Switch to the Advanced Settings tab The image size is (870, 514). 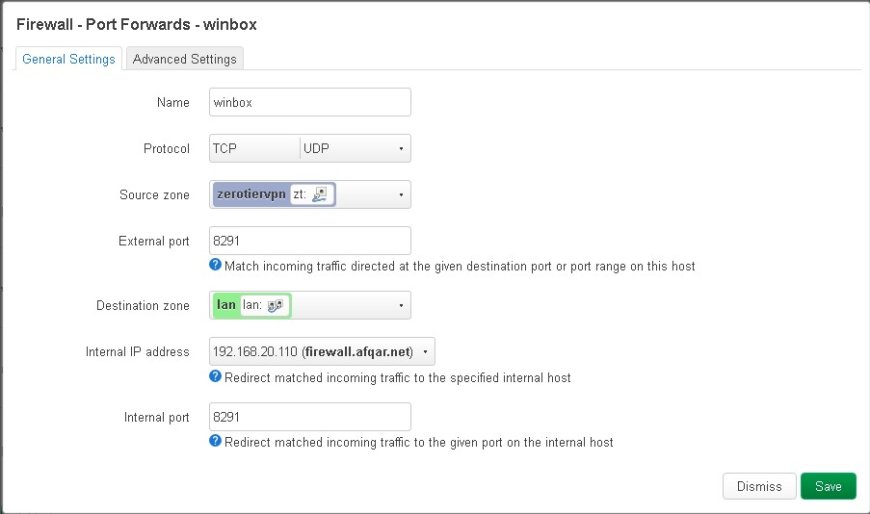[185, 59]
